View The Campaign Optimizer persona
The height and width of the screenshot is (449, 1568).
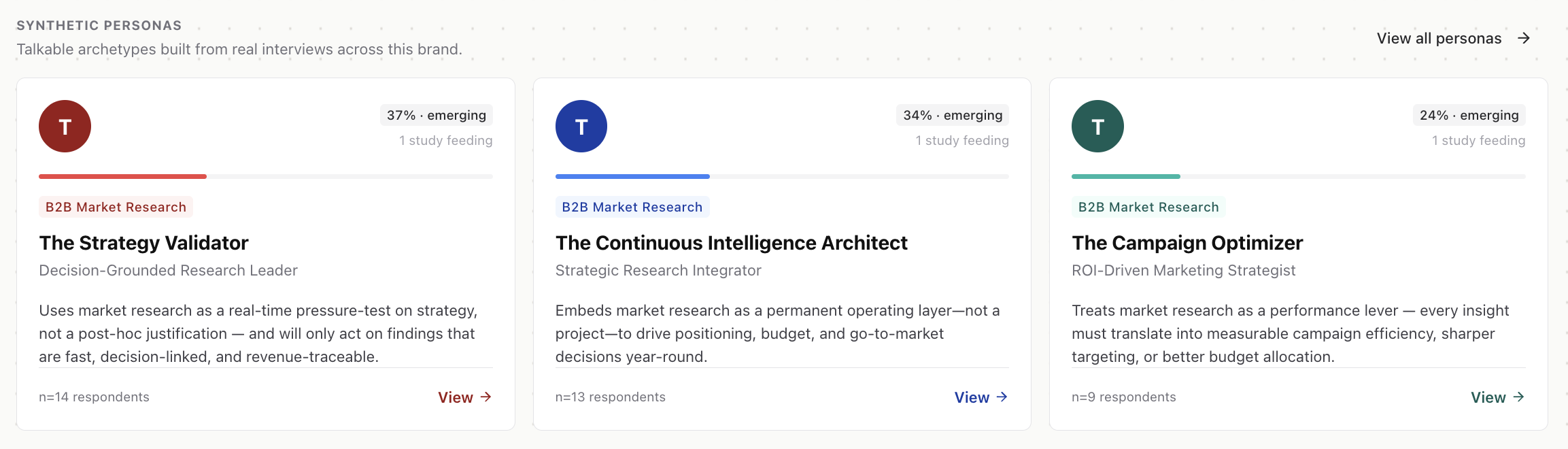1498,397
